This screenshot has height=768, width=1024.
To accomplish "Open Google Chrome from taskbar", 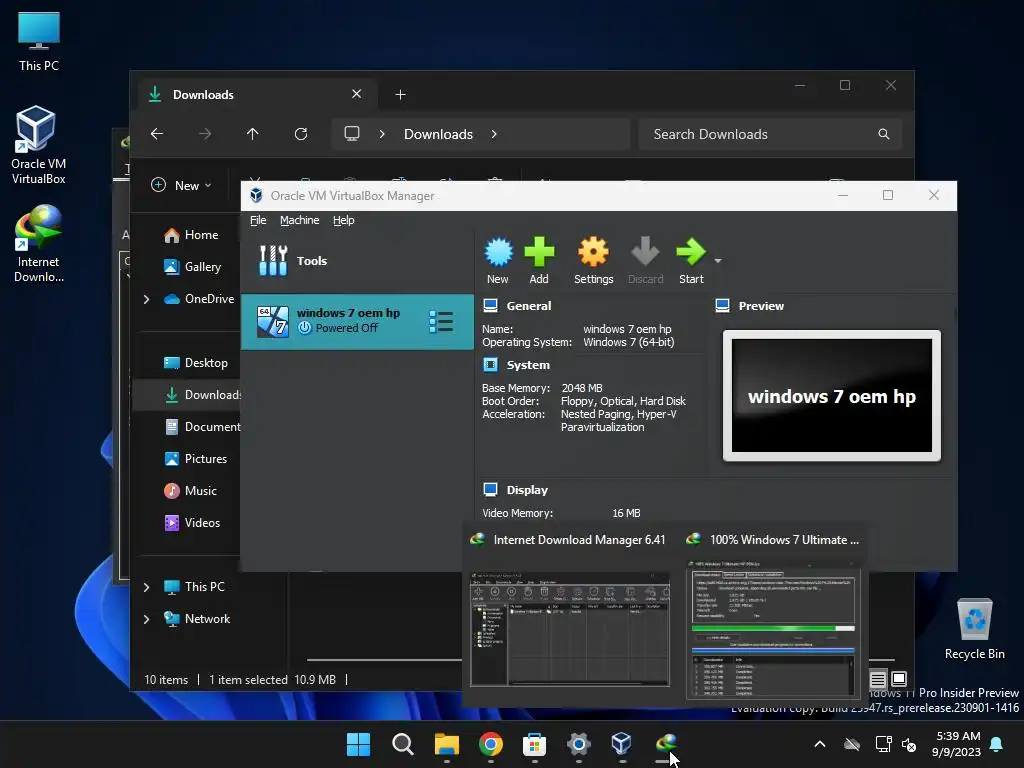I will pyautogui.click(x=490, y=744).
